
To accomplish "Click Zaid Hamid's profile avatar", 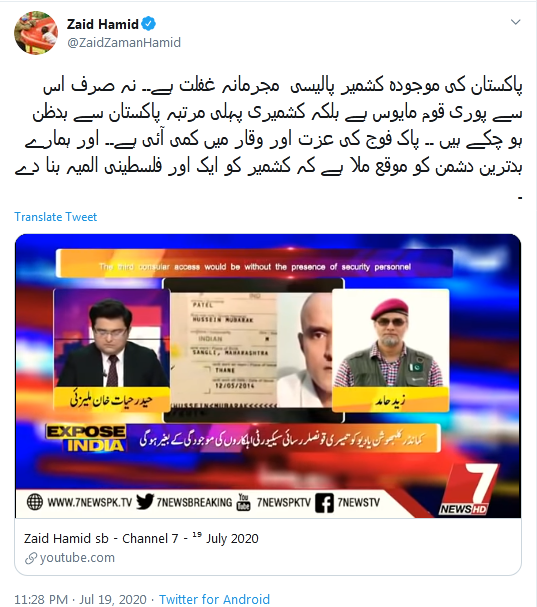I will (x=36, y=33).
